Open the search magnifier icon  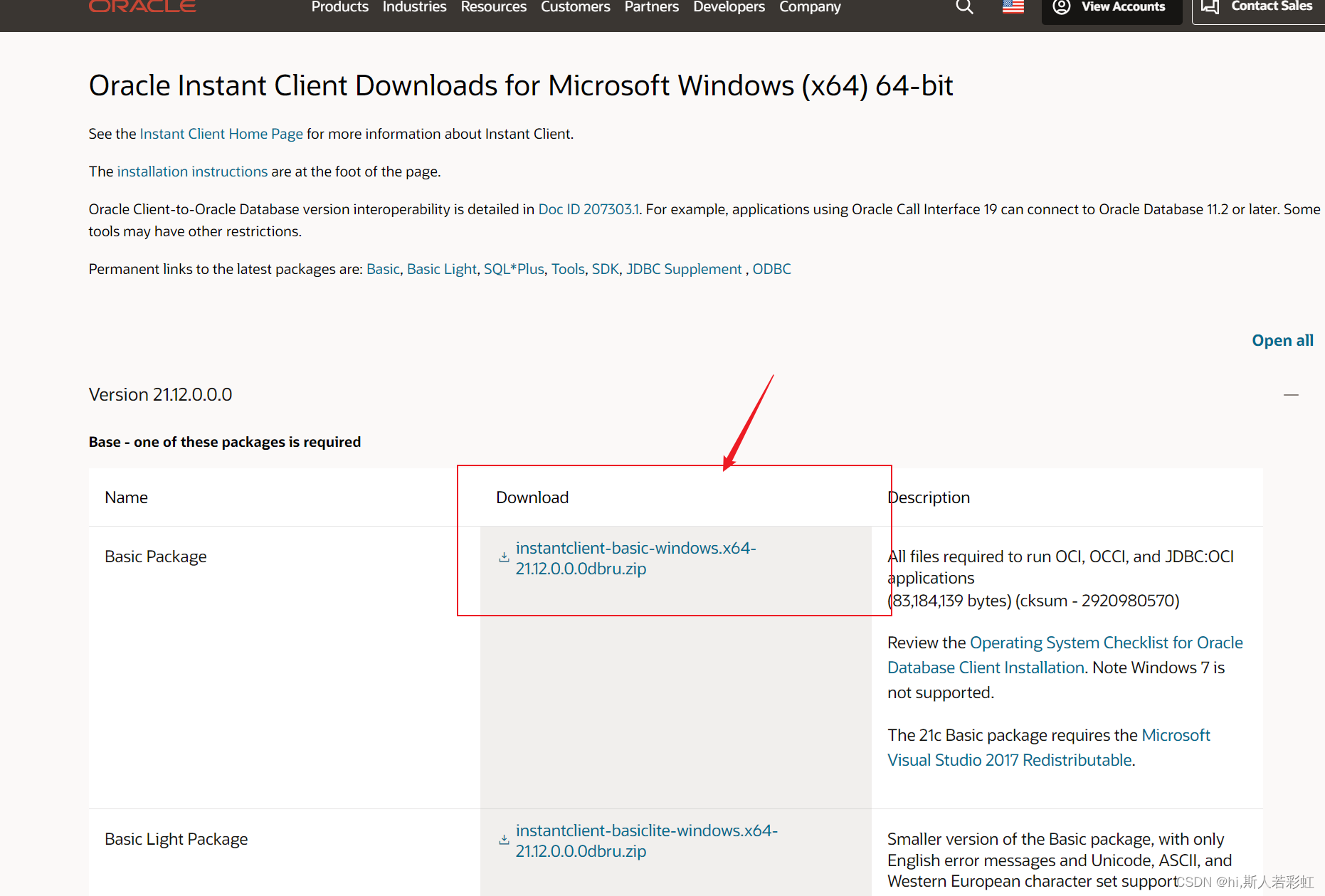[x=964, y=7]
